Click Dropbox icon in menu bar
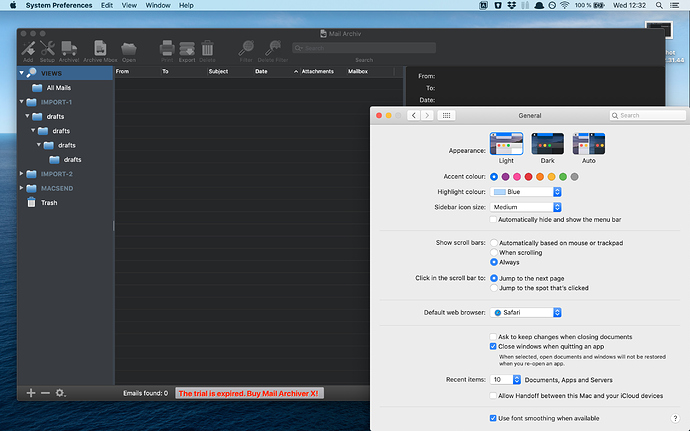Screen dimensions: 690x431 511,5
